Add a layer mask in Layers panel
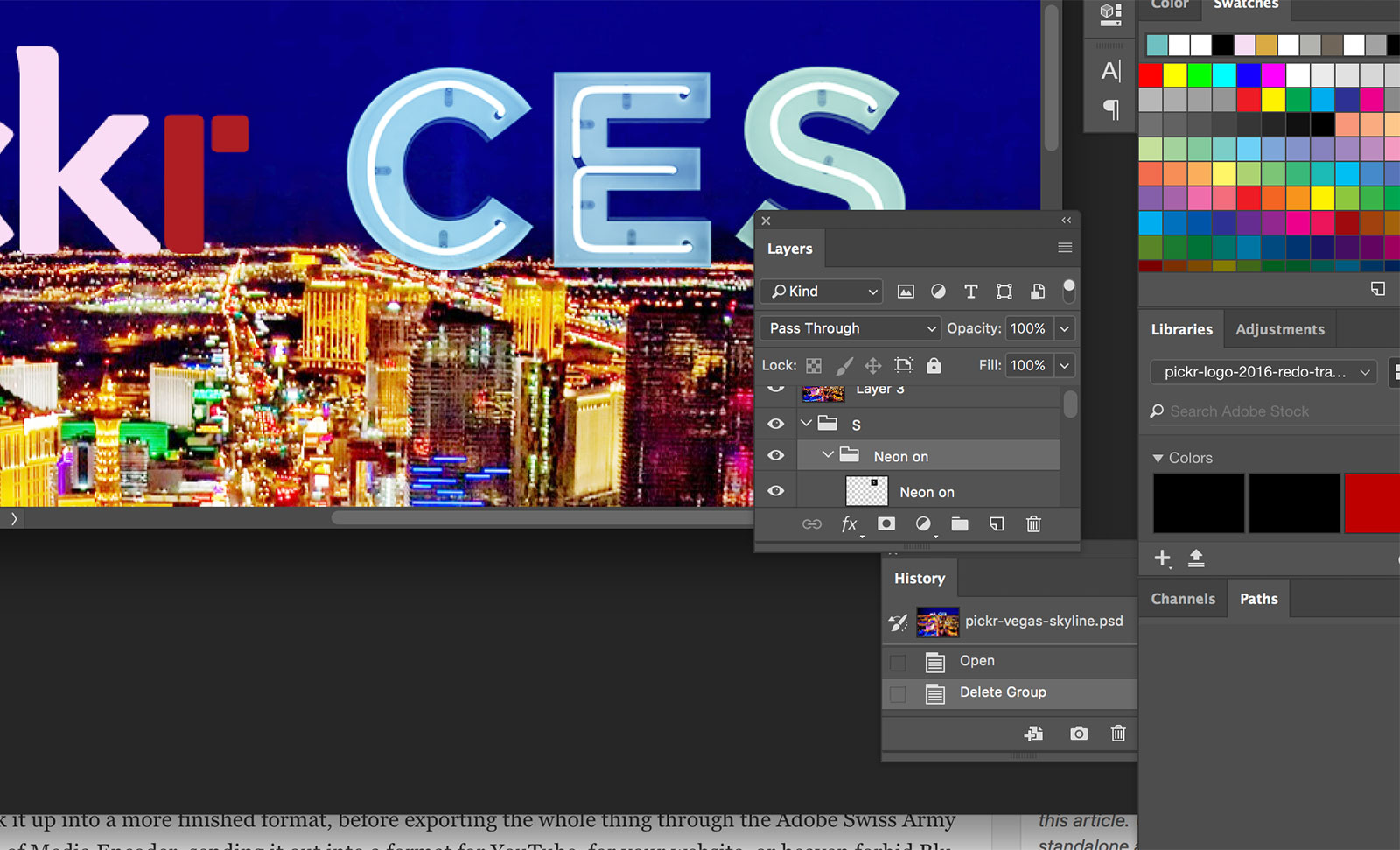1400x850 pixels. pyautogui.click(x=886, y=524)
